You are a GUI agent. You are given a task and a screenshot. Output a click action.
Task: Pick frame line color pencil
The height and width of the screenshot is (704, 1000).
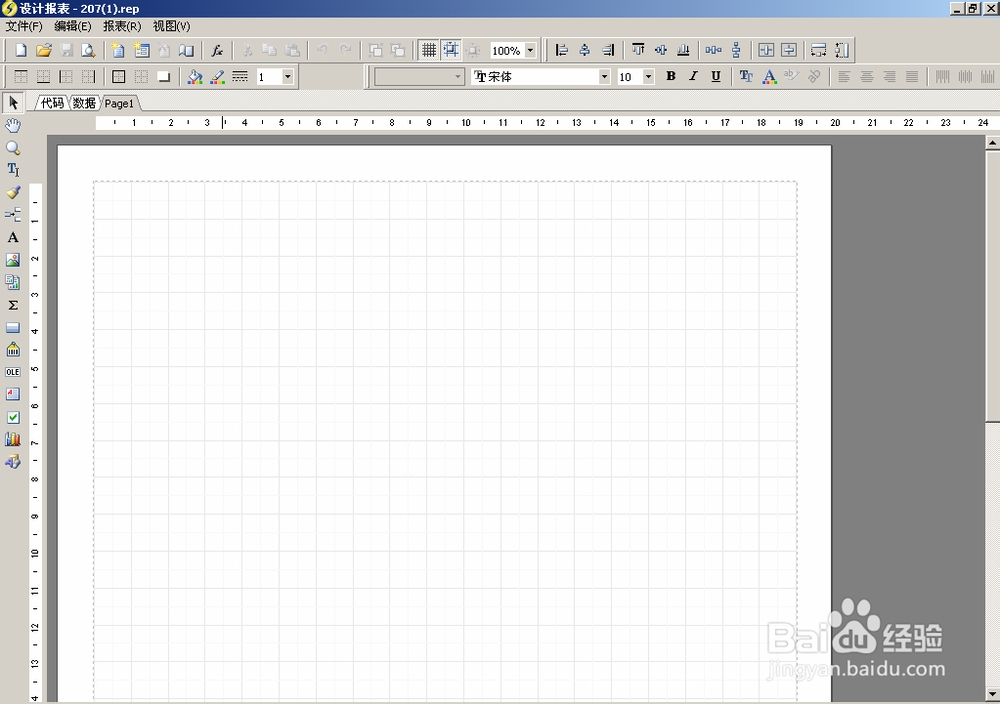[x=217, y=77]
